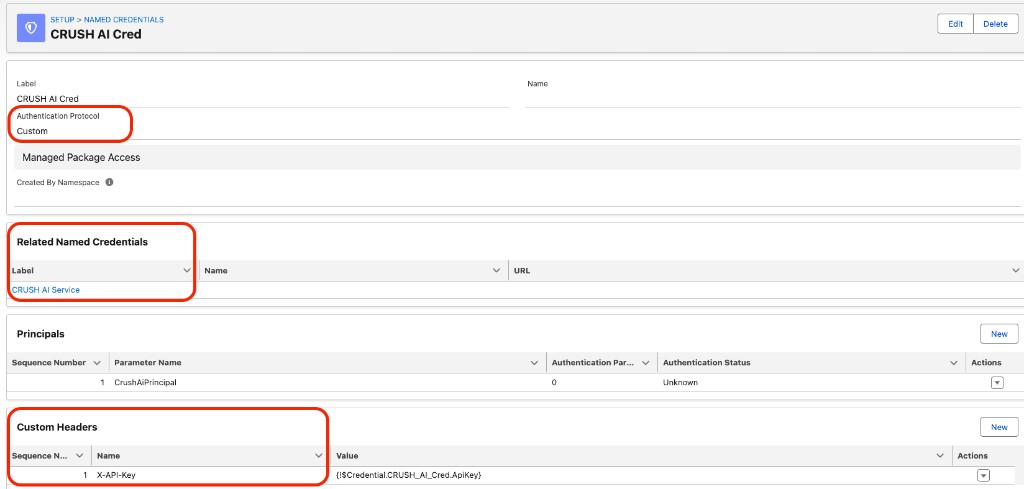Click the Related Named Credentials heading
1024x489 pixels.
(82, 242)
